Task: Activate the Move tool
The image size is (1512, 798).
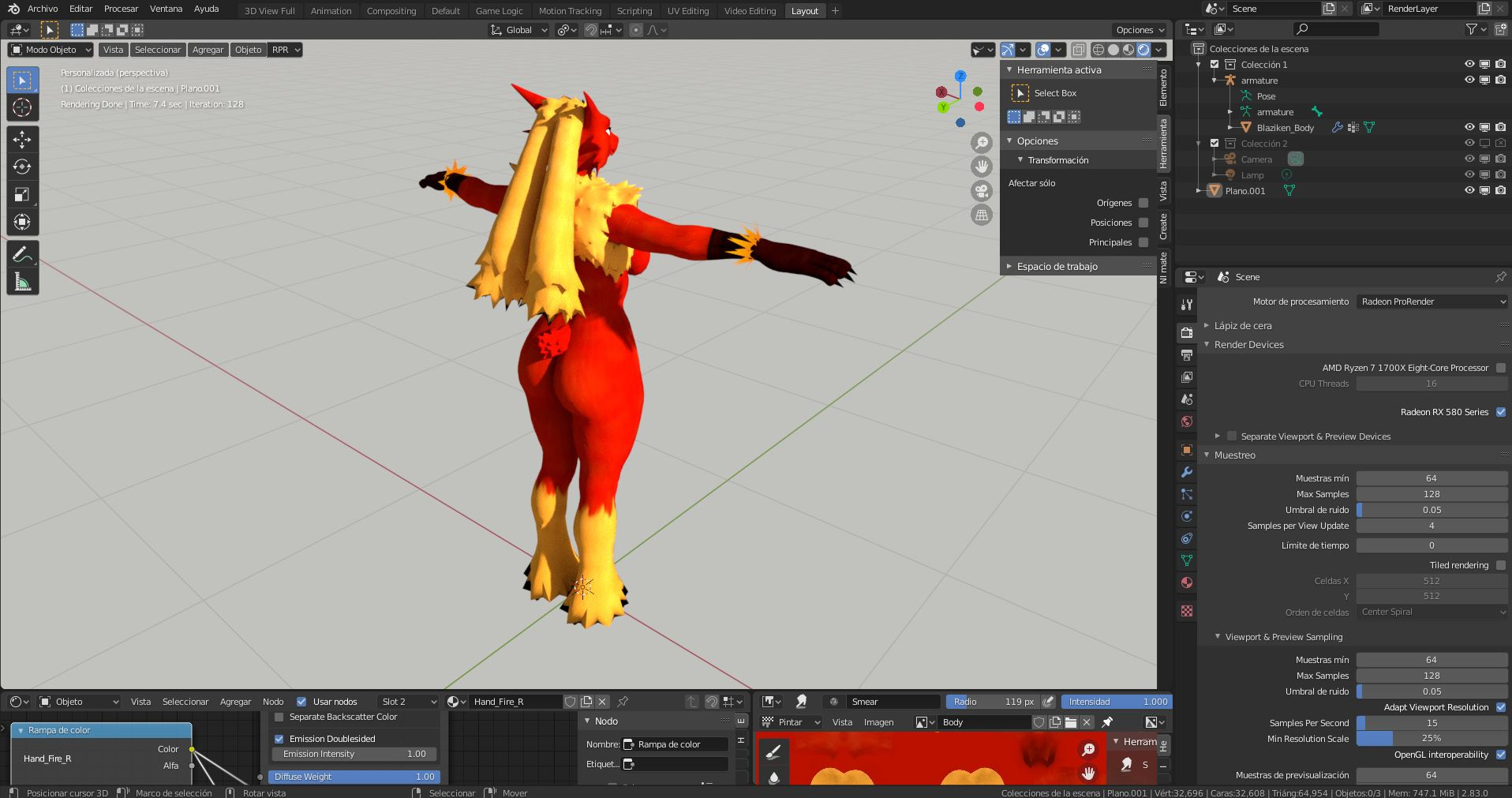Action: click(22, 140)
